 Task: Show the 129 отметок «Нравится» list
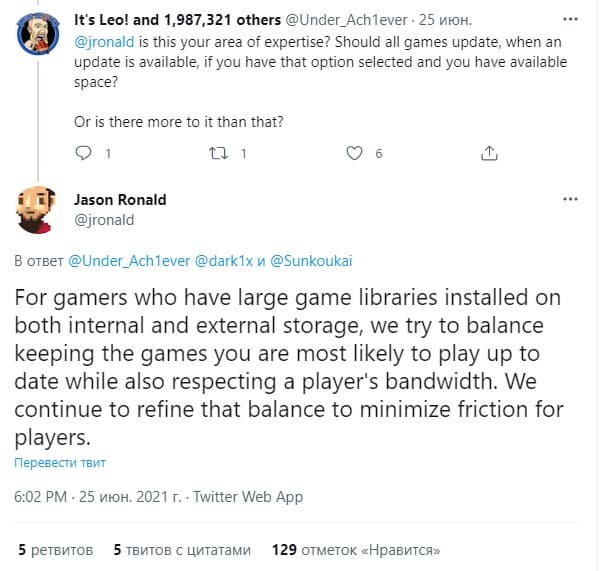click(356, 550)
